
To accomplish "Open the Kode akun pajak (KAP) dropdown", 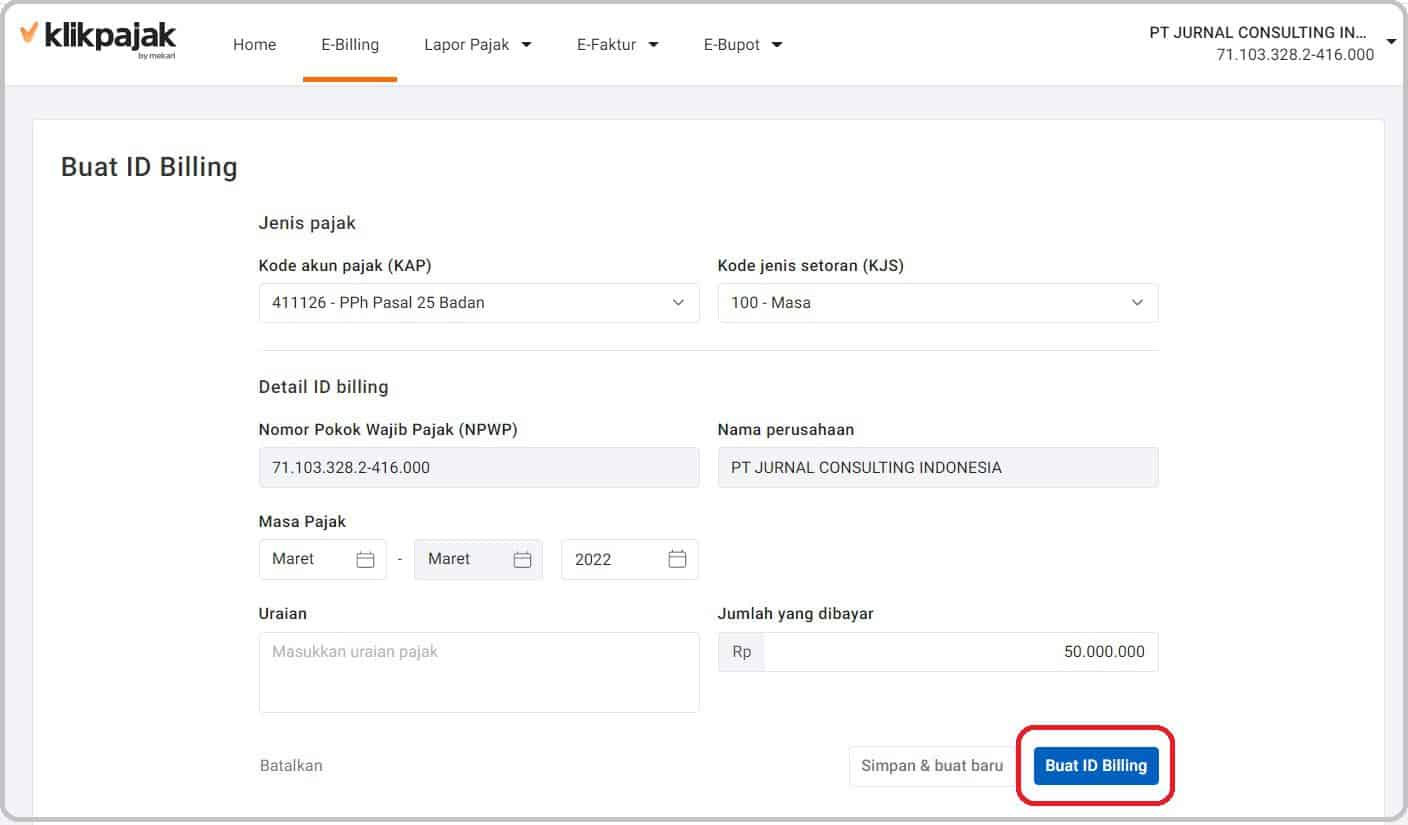I will point(479,302).
